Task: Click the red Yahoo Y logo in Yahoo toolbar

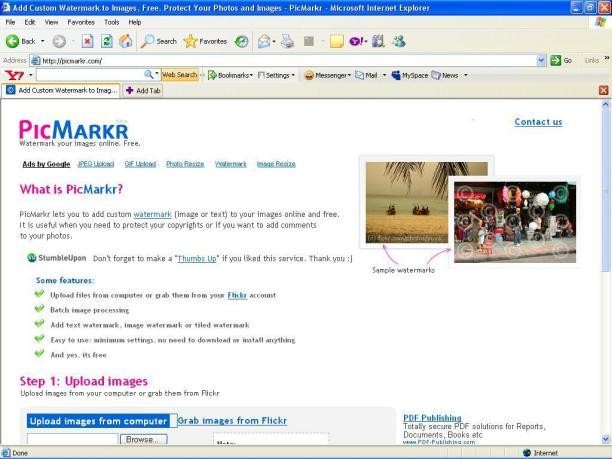Action: (x=14, y=75)
